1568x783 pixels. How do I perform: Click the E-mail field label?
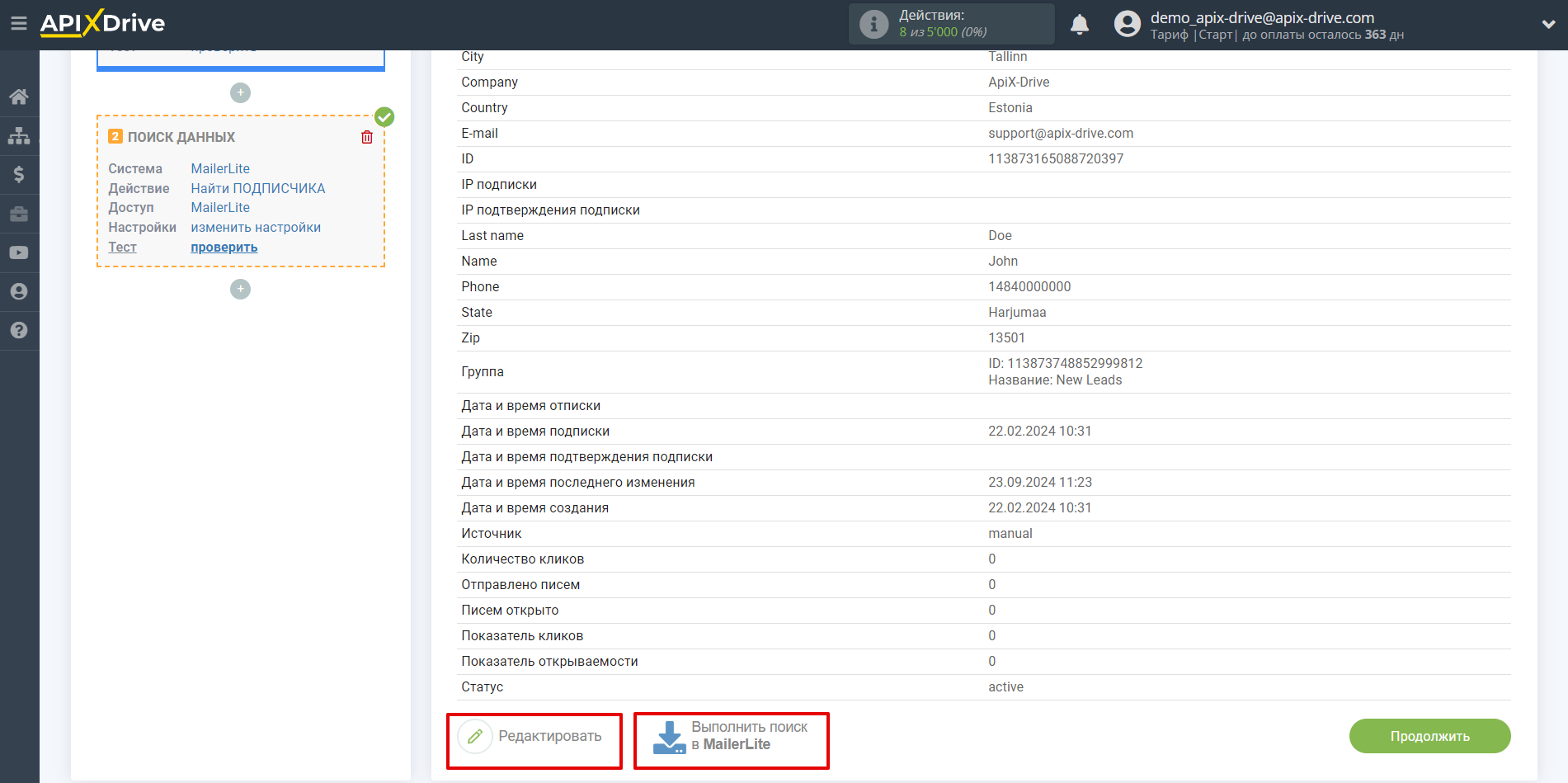479,134
